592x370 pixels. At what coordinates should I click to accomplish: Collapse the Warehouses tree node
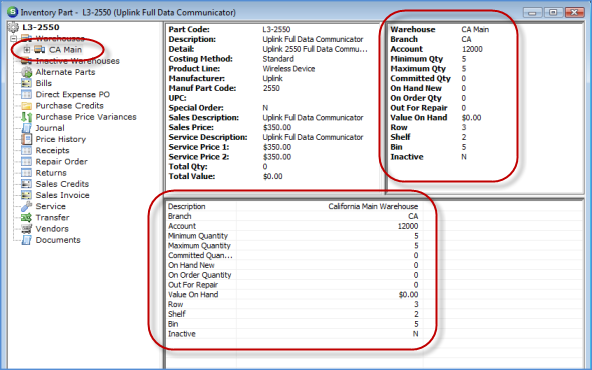coord(14,39)
